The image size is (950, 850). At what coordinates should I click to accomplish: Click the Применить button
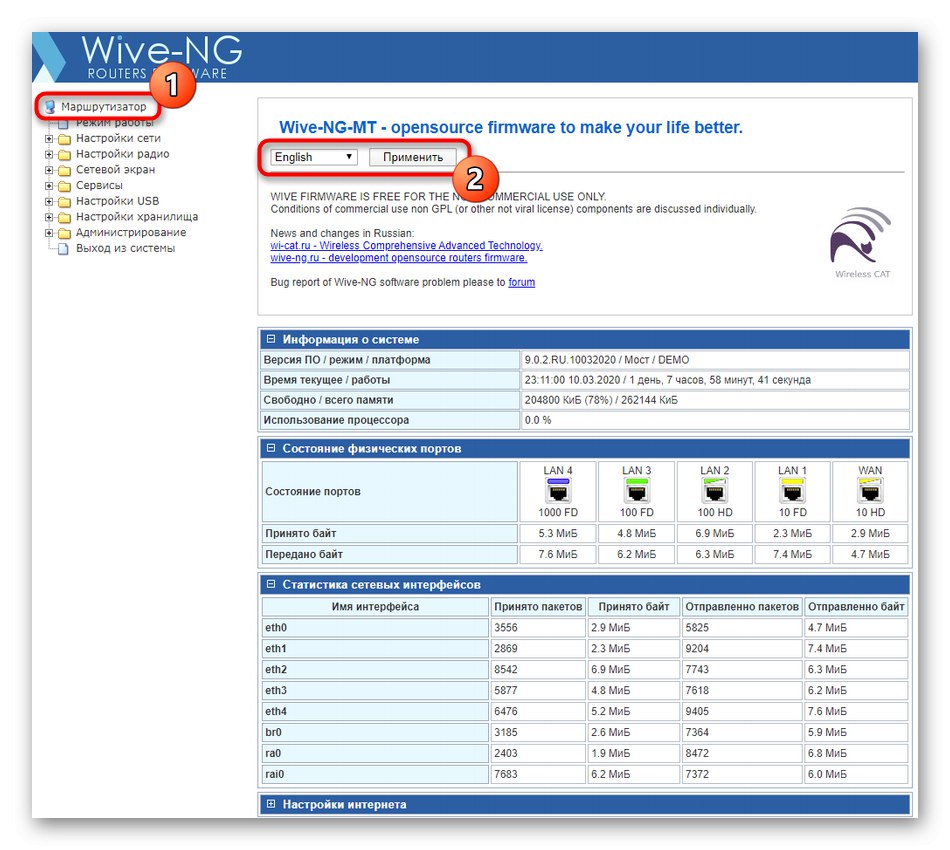413,158
